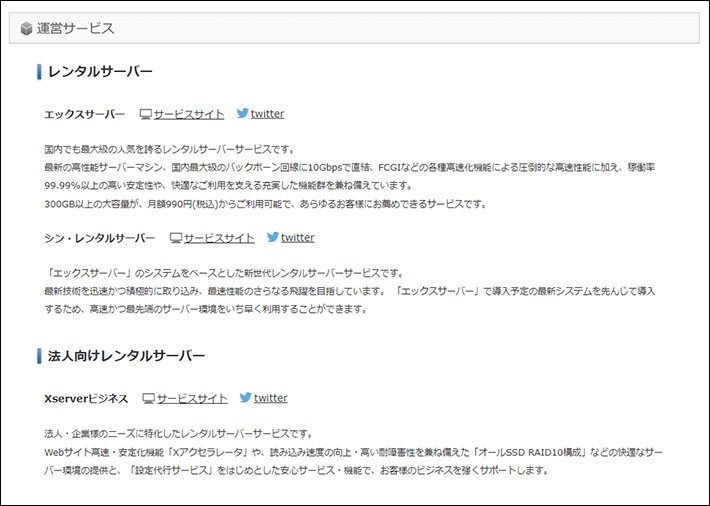Click the cube icon beside 運営サービス

pyautogui.click(x=26, y=29)
